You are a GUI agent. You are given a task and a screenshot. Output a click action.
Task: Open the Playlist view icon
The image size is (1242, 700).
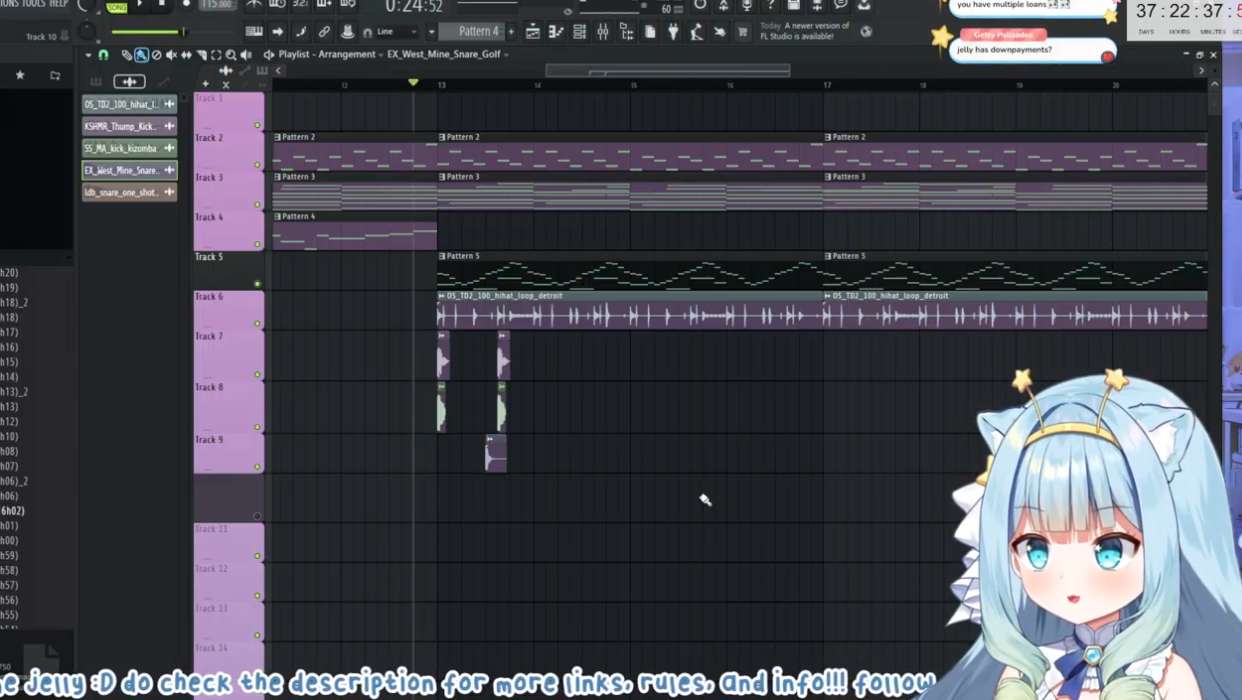coord(533,32)
